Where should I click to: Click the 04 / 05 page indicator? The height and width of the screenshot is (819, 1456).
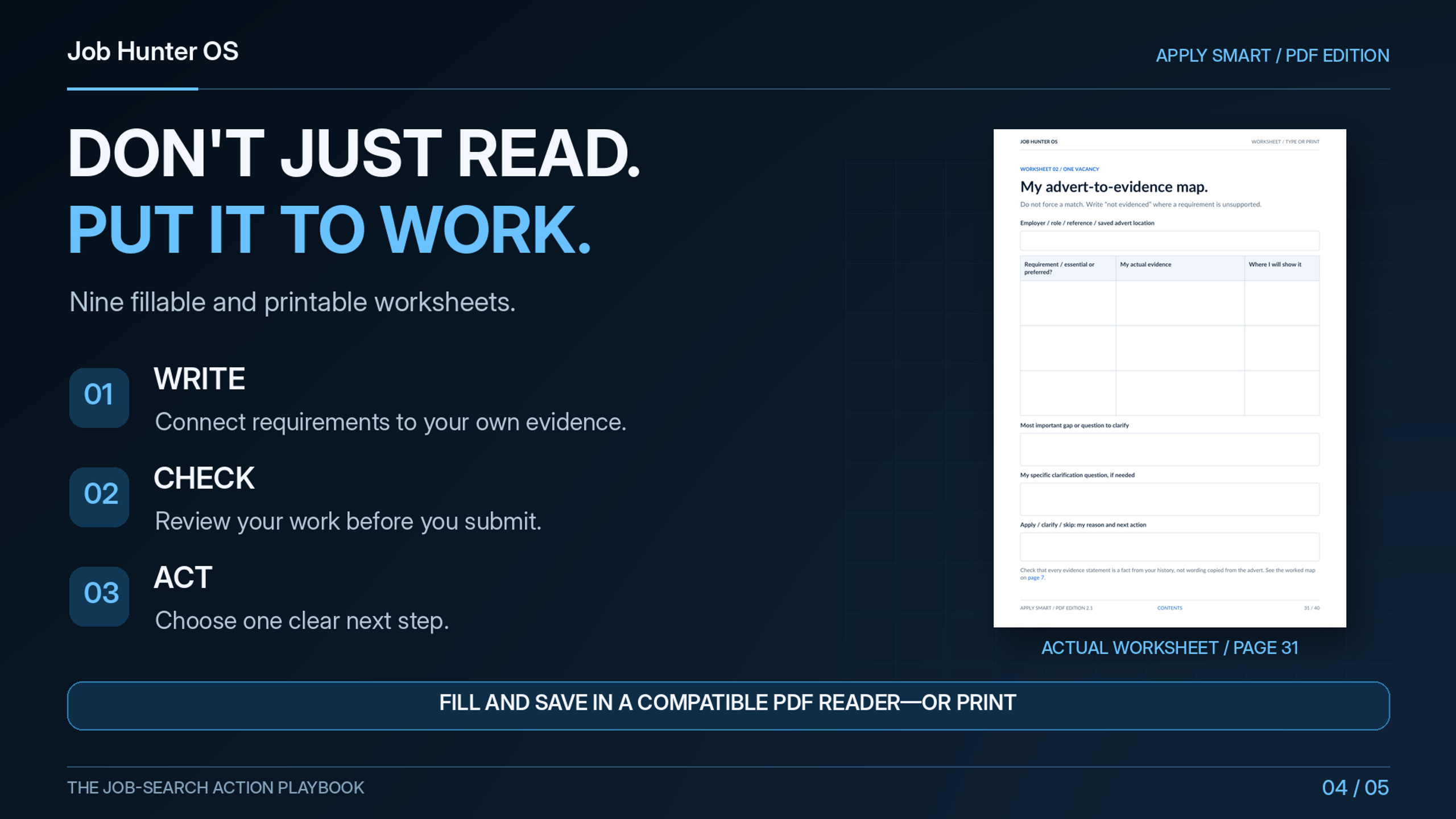[1355, 788]
